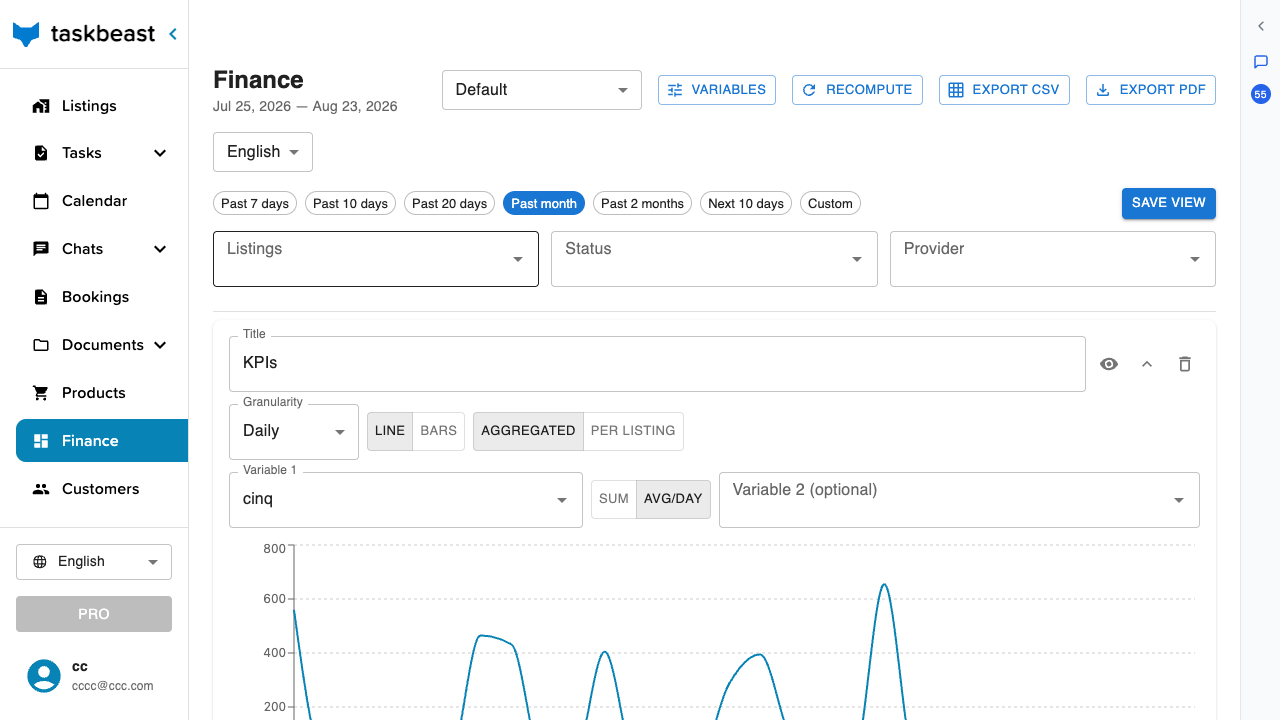
Task: Click EXPORT CSV button
Action: tap(1005, 90)
